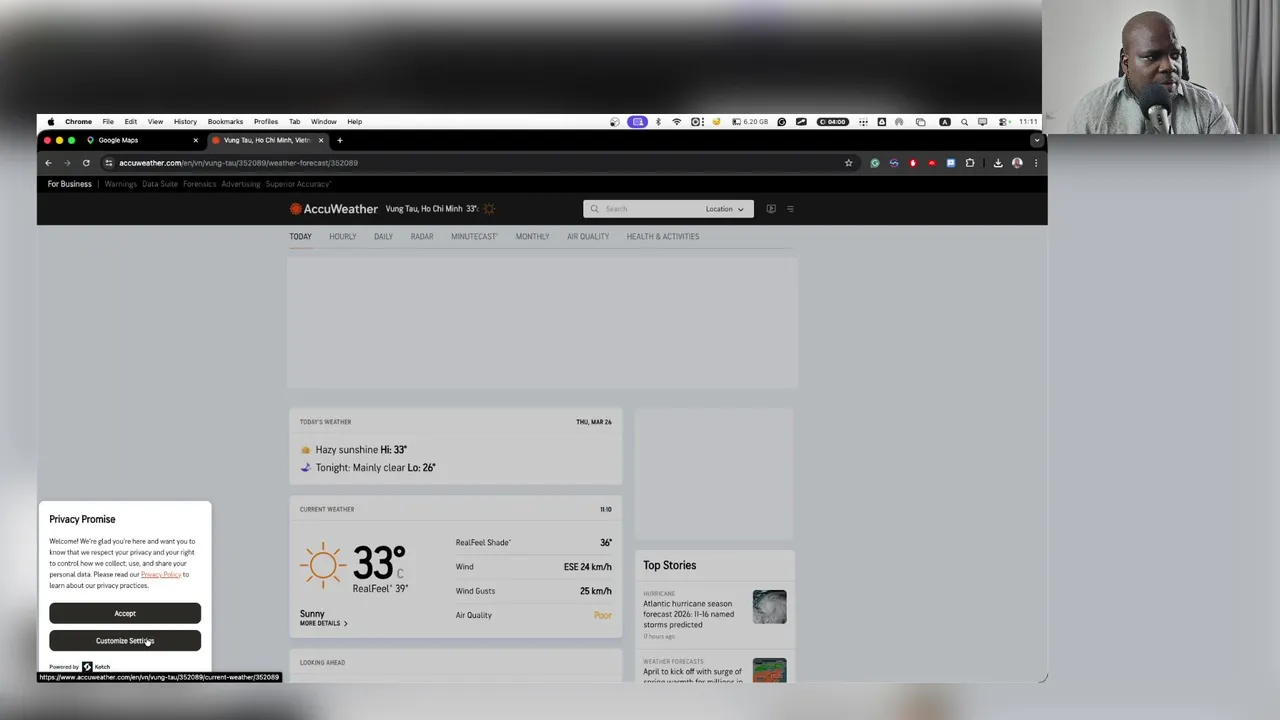Close the Vung Tau AccuWeather tab
The image size is (1280, 720).
[x=320, y=140]
